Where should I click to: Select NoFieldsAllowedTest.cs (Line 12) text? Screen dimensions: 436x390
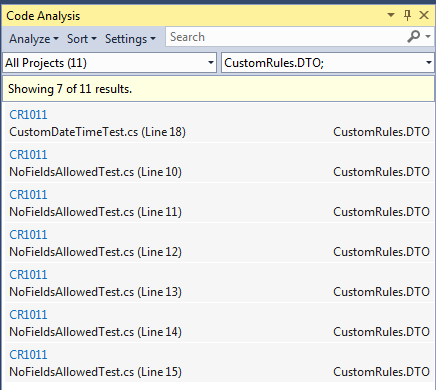pyautogui.click(x=95, y=252)
